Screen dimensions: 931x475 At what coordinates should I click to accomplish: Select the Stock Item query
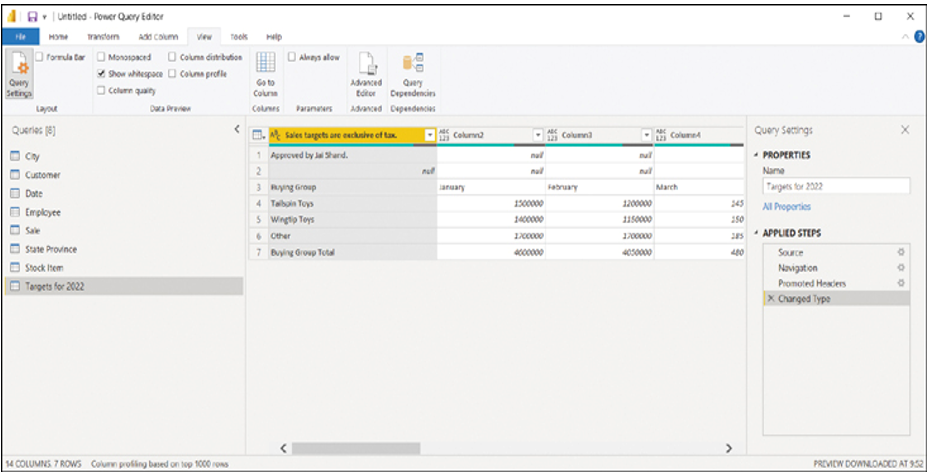(124, 268)
